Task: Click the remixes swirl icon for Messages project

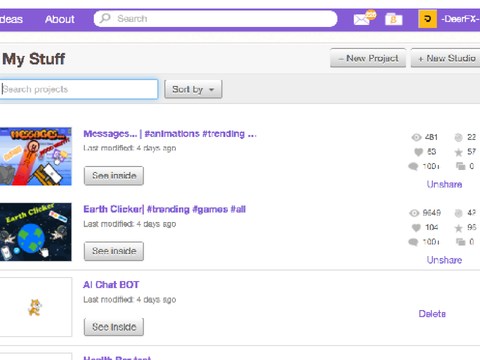Action: point(459,137)
